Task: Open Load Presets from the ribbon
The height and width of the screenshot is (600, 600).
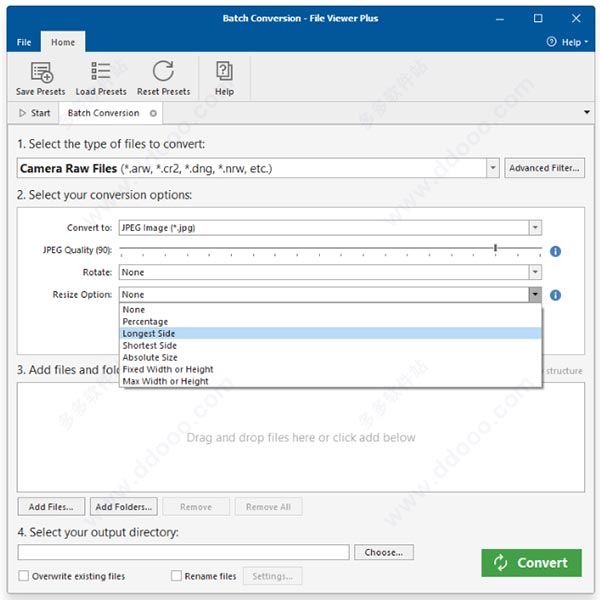Action: [101, 78]
